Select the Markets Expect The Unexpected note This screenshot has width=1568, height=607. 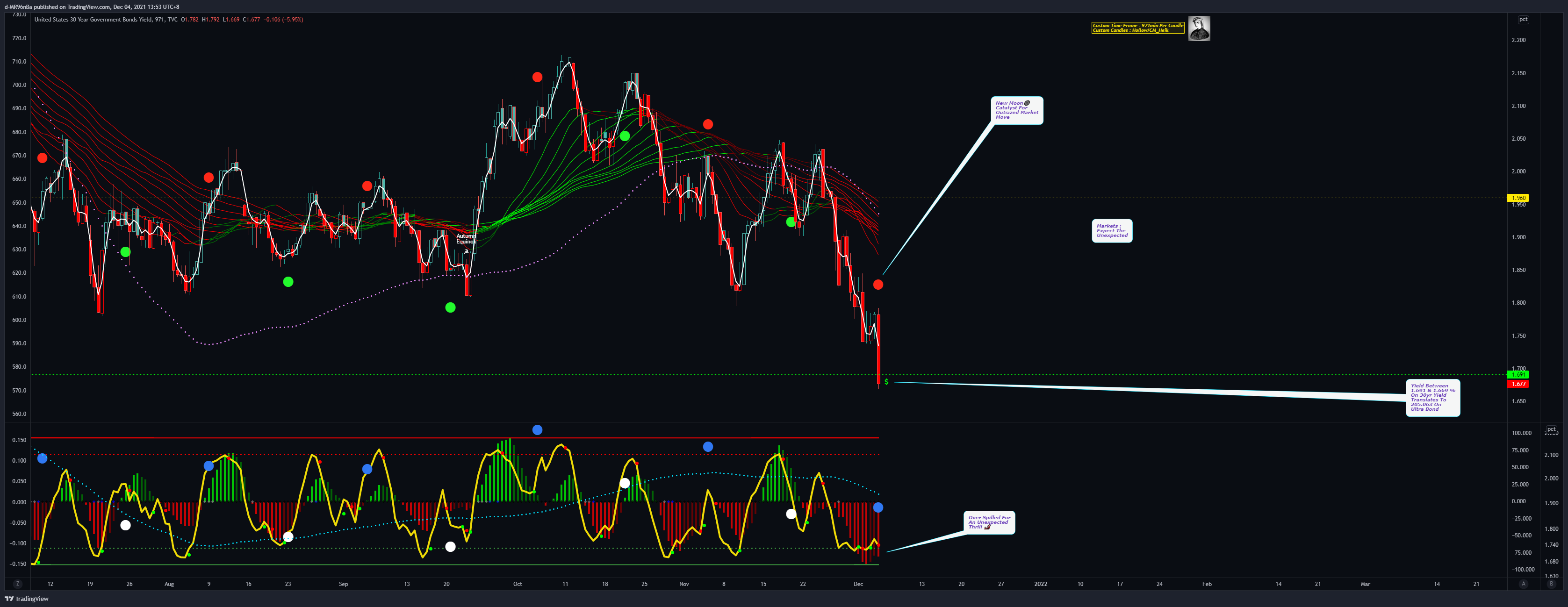[x=1112, y=230]
